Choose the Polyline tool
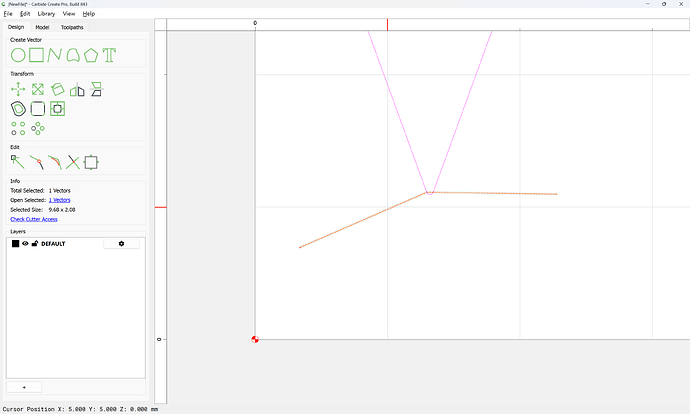This screenshot has width=690, height=414. tap(55, 55)
